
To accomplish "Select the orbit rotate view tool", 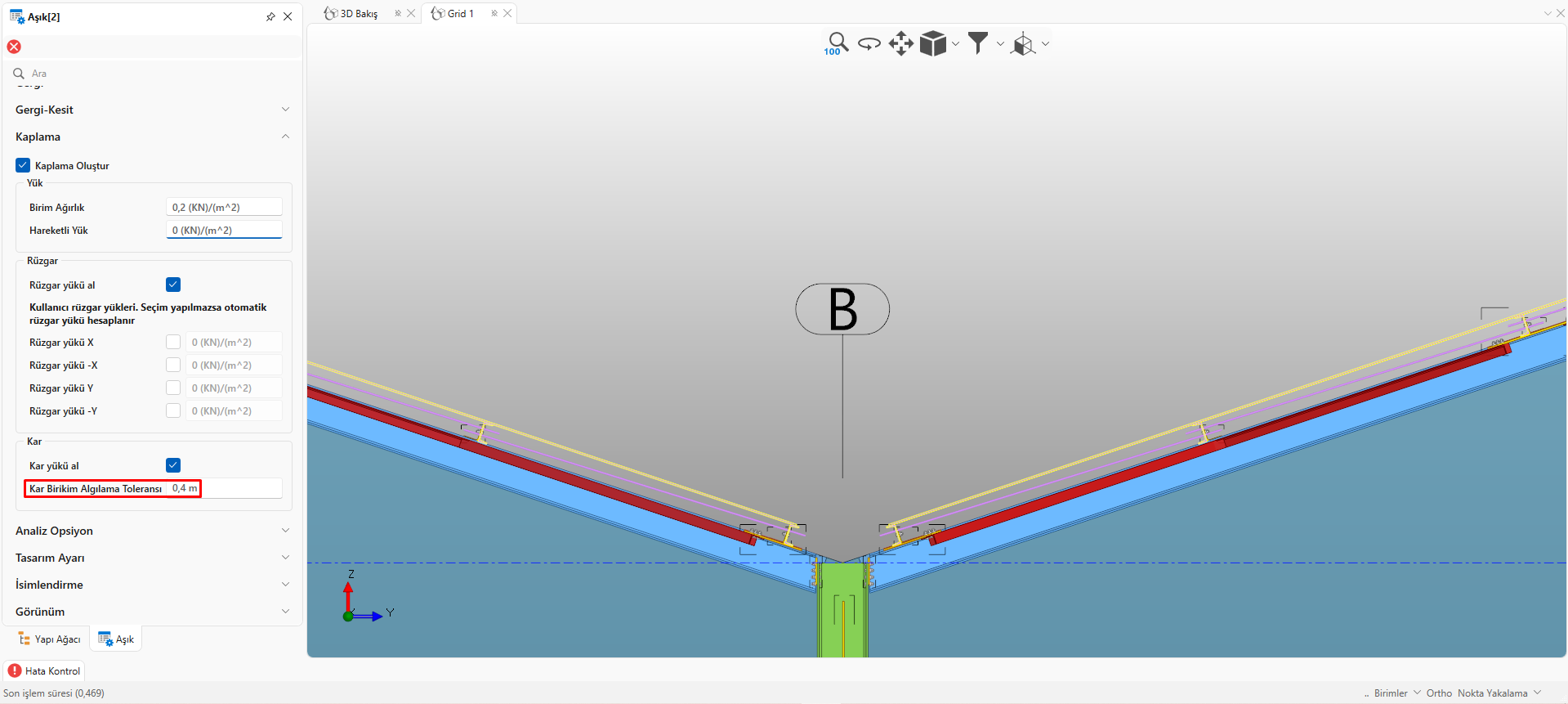I will point(869,43).
